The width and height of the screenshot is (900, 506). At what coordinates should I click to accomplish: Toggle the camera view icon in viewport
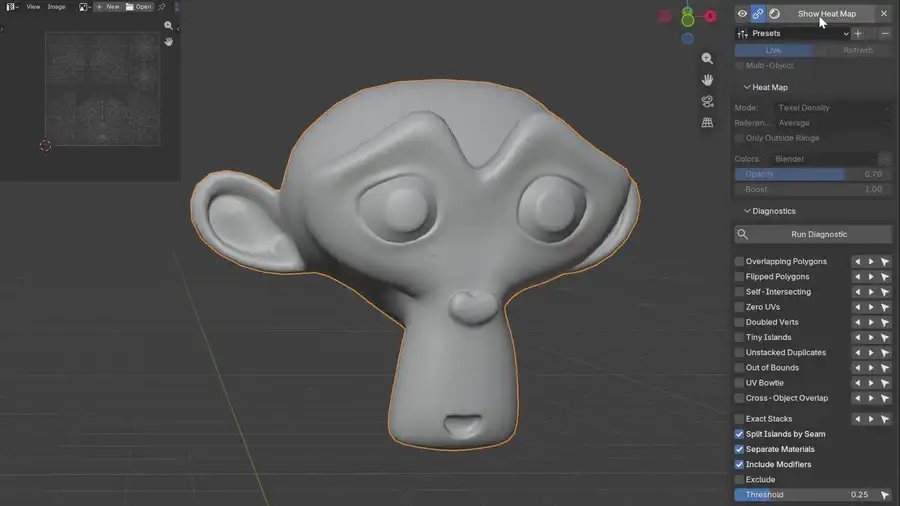click(x=707, y=102)
